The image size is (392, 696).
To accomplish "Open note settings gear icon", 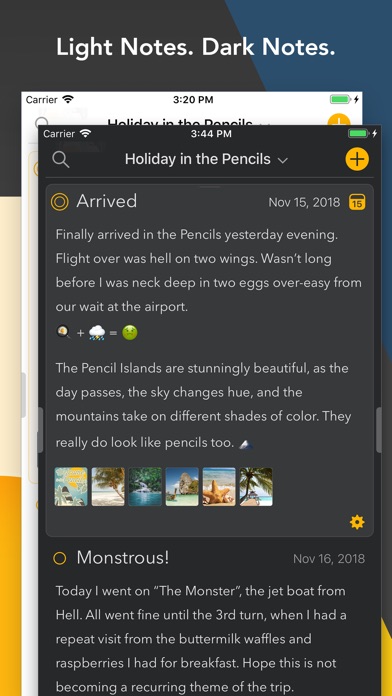I will [357, 522].
